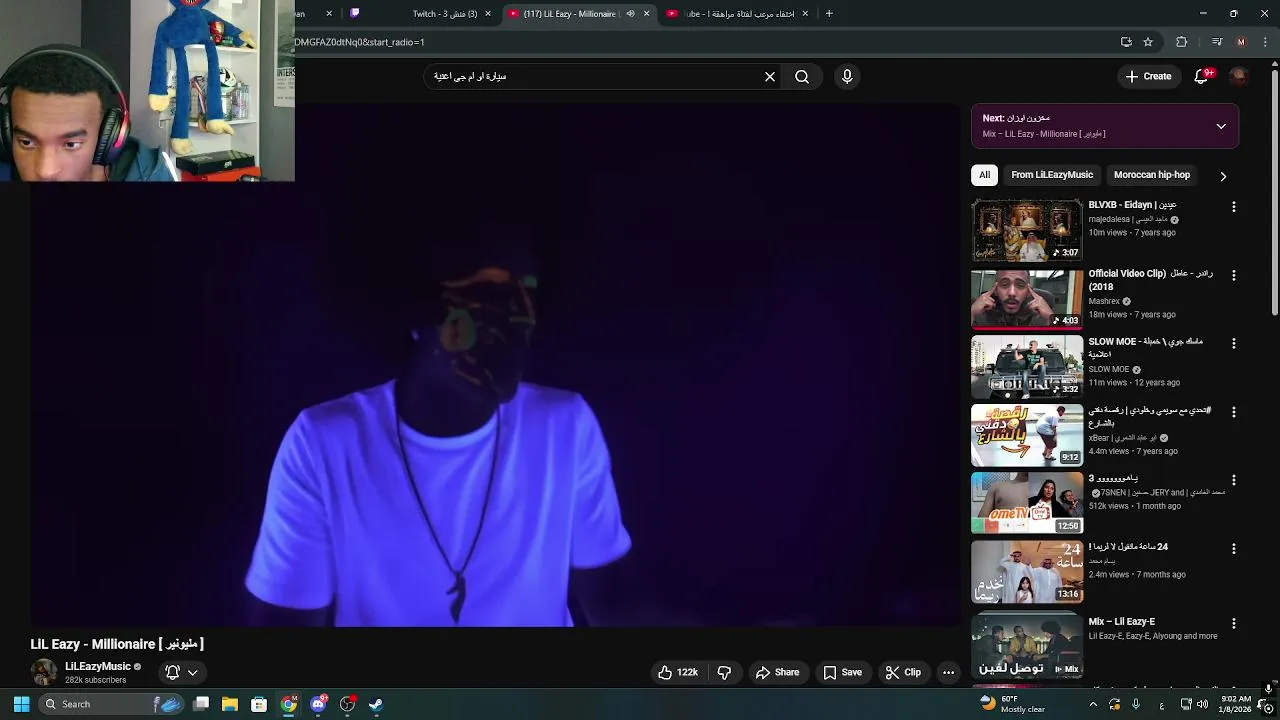
Task: Share the video
Action: coord(777,672)
